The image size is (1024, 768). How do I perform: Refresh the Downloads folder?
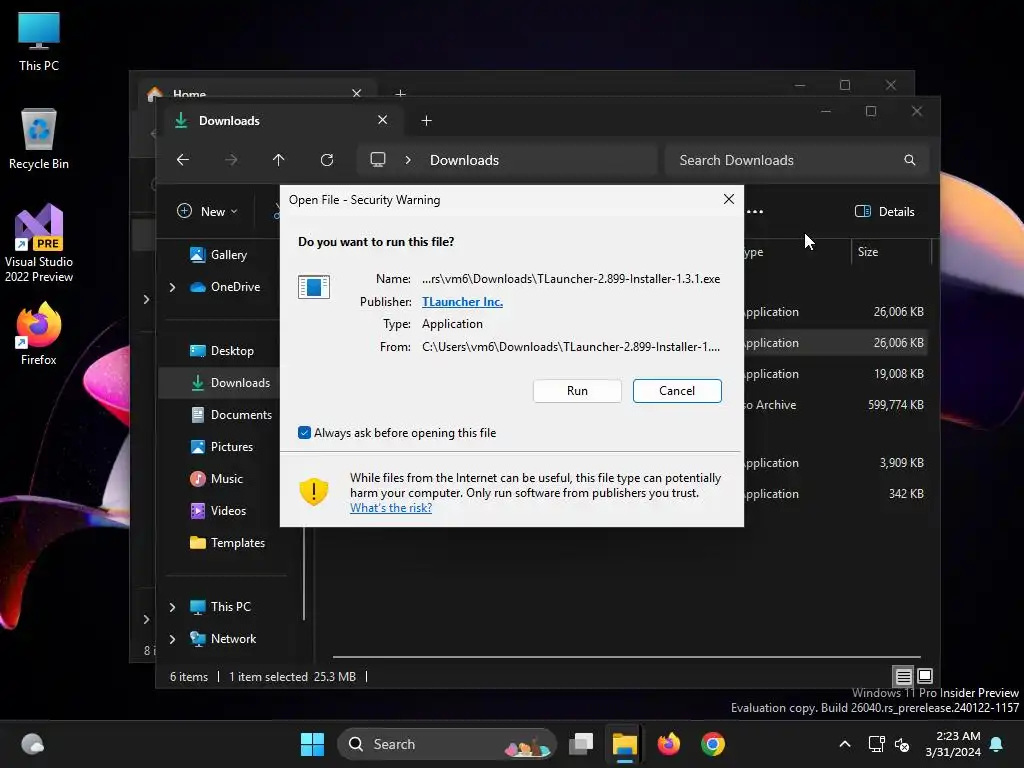tap(327, 160)
